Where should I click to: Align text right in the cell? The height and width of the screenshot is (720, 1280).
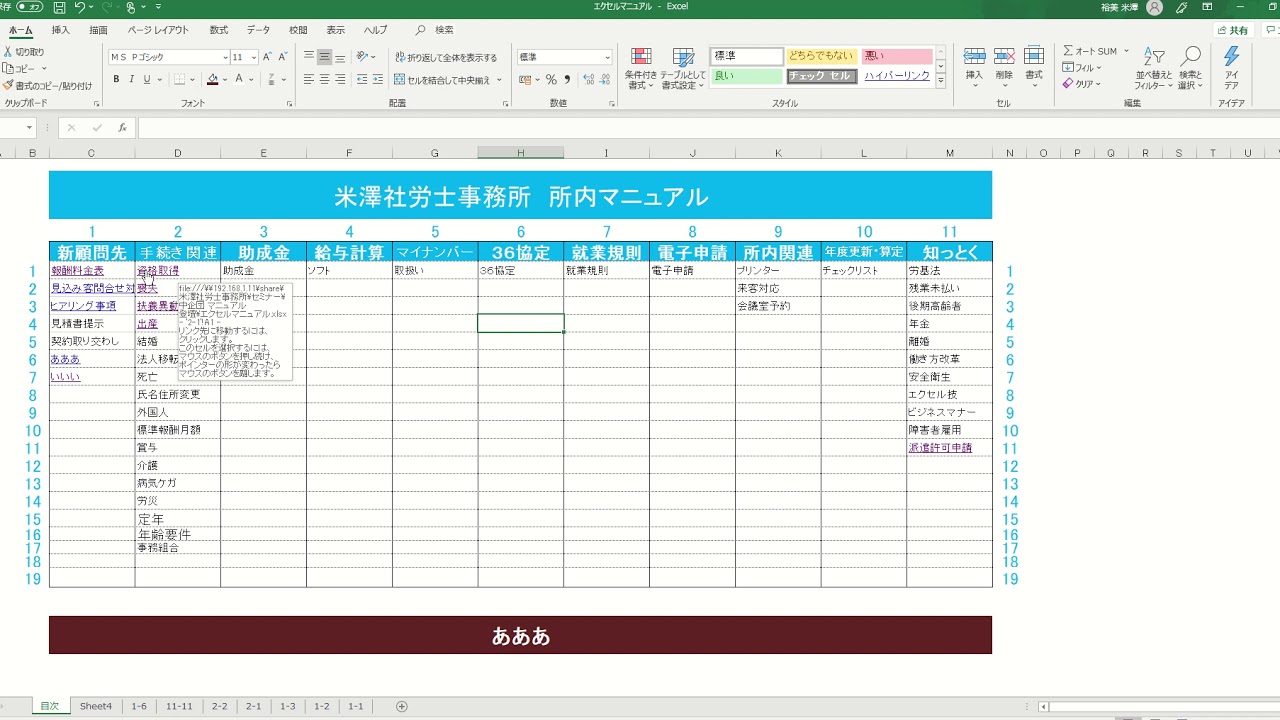[x=341, y=80]
